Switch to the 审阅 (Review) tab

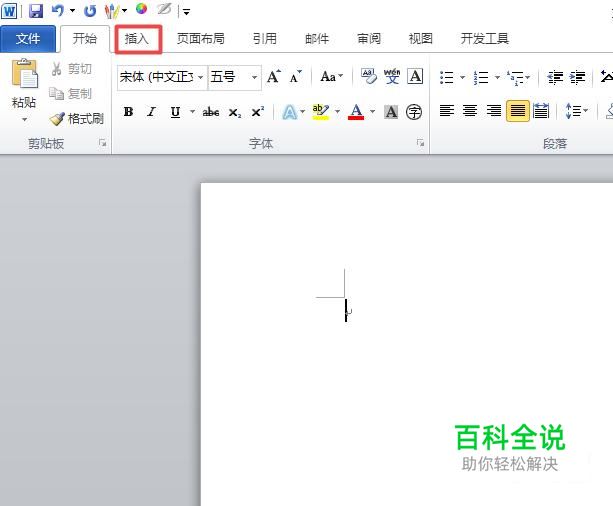coord(369,38)
